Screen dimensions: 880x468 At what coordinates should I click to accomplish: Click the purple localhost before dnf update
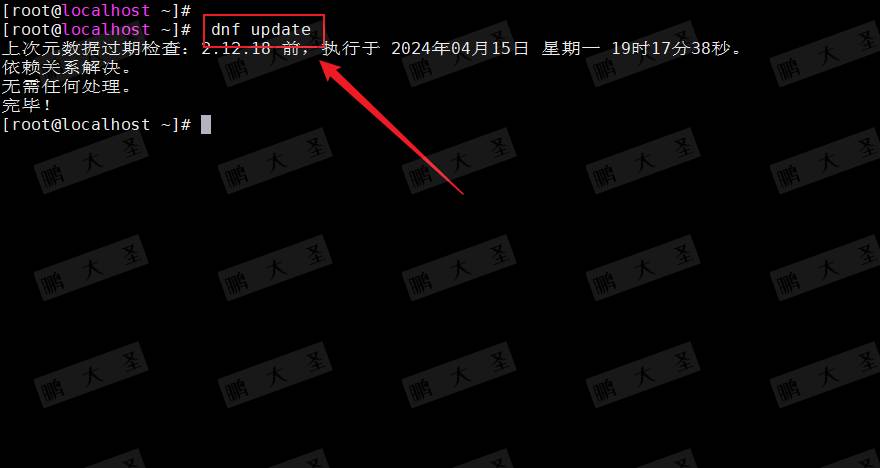(106, 29)
